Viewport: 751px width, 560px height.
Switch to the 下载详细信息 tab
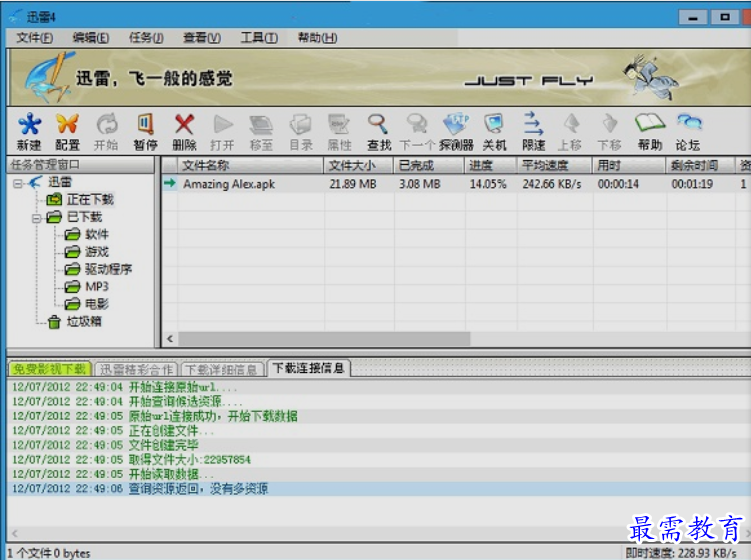tap(221, 369)
